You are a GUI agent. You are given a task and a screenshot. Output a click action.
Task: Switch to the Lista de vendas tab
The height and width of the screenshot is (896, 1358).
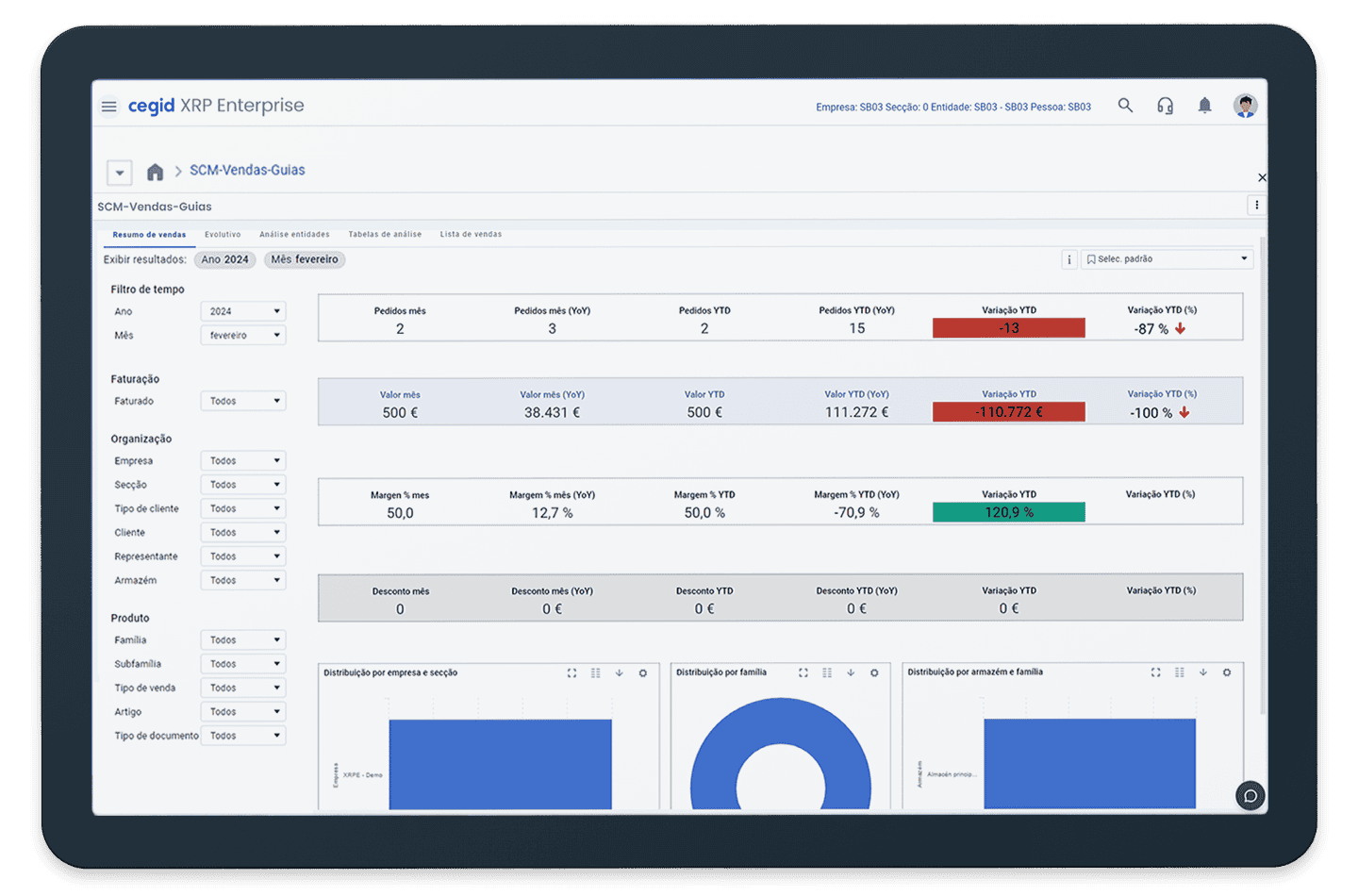[x=471, y=235]
